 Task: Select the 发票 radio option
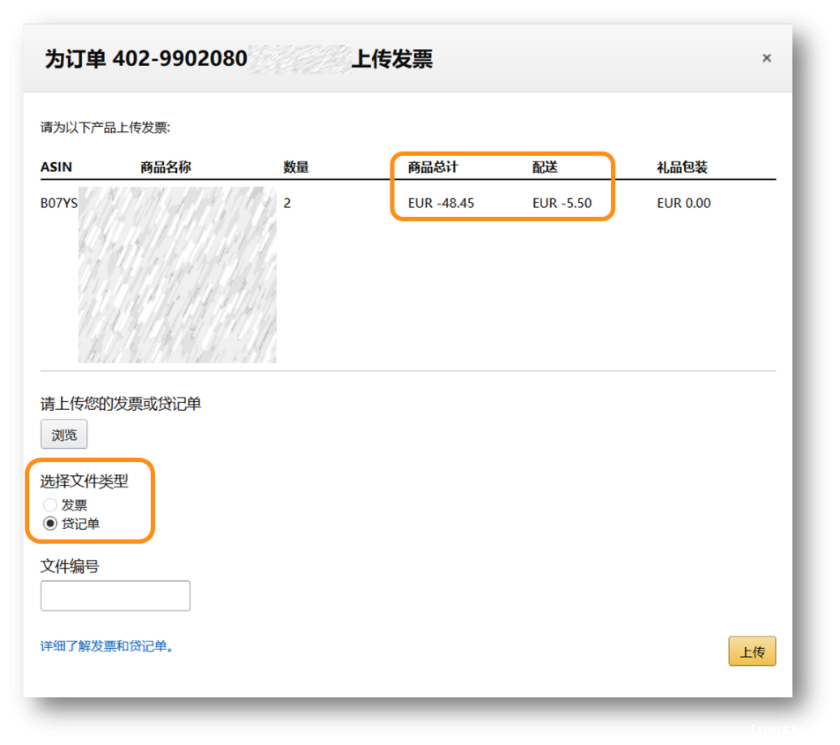(x=50, y=505)
